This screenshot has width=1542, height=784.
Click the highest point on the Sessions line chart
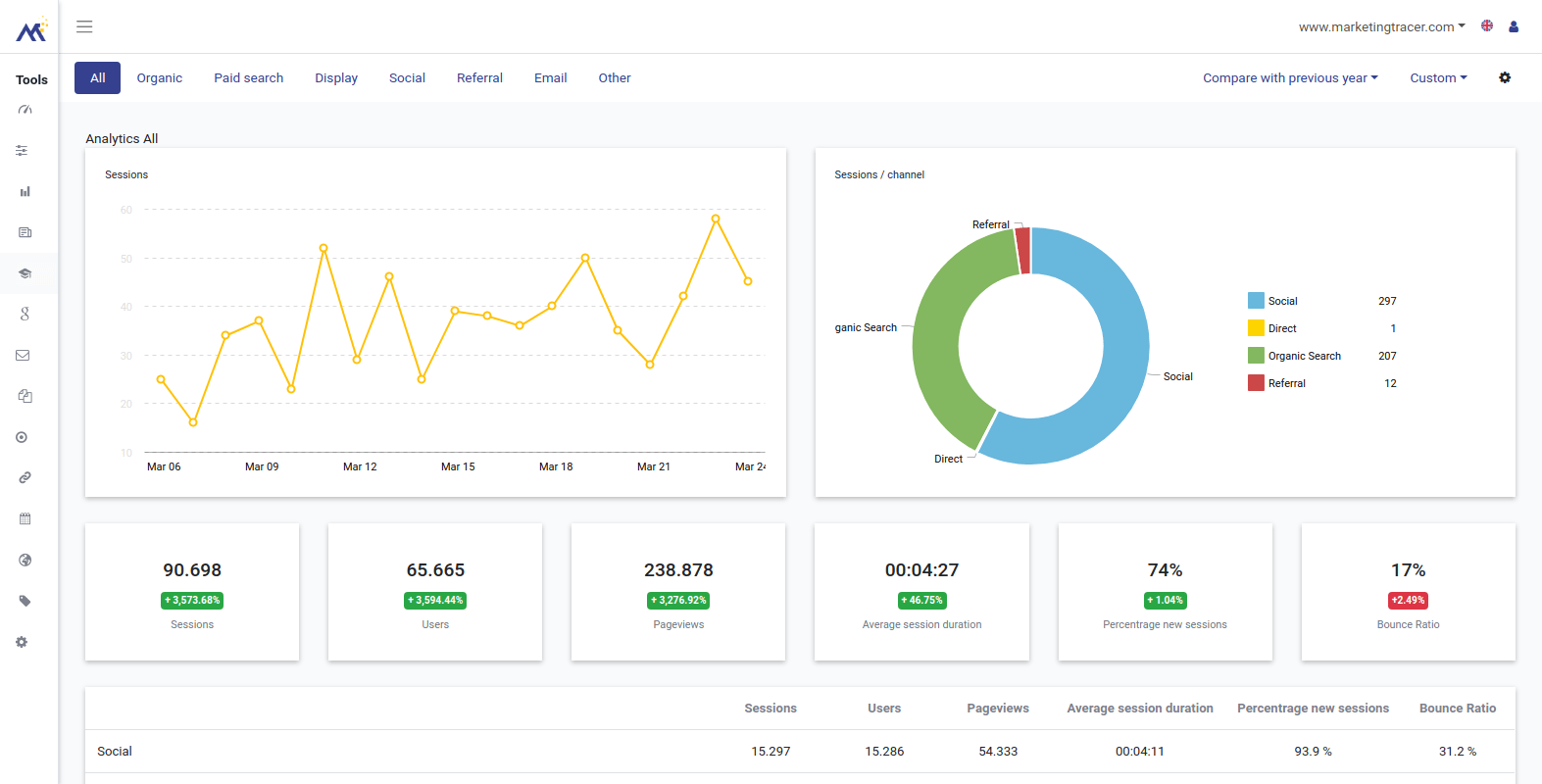[x=716, y=219]
